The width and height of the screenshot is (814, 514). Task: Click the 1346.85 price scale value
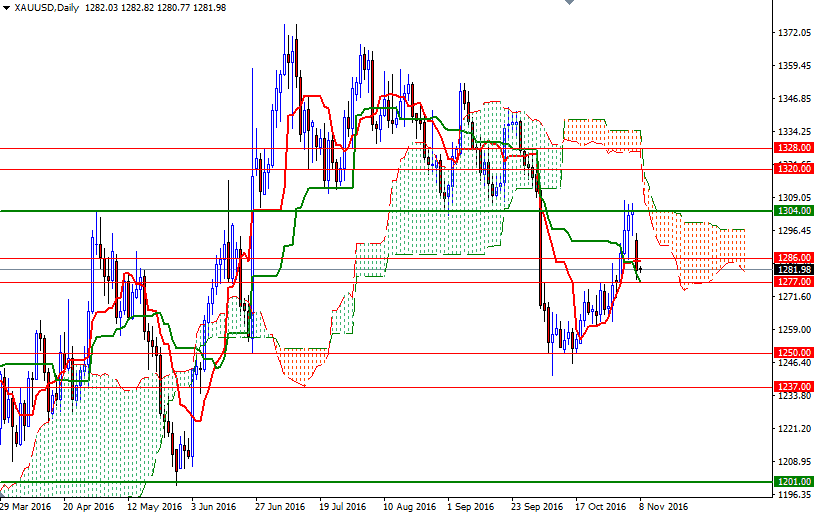pos(794,99)
